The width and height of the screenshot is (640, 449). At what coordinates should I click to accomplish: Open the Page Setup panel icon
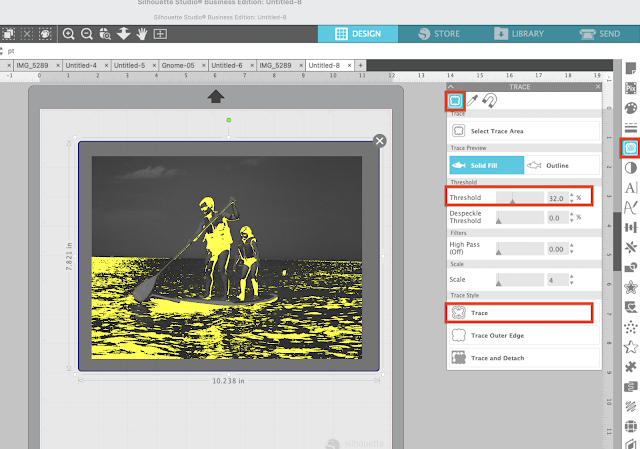pyautogui.click(x=631, y=68)
